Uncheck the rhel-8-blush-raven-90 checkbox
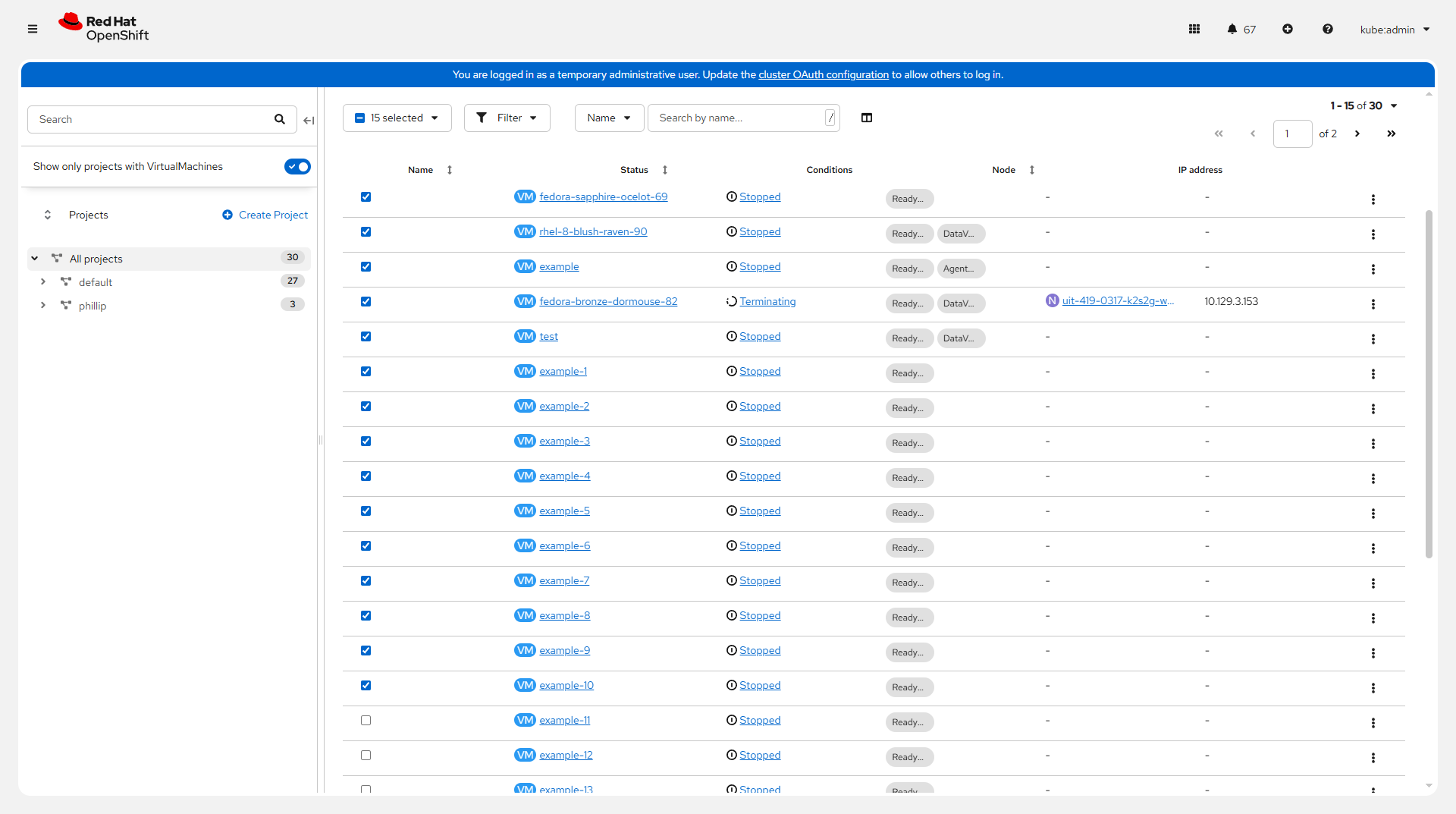Image resolution: width=1456 pixels, height=814 pixels. click(366, 232)
